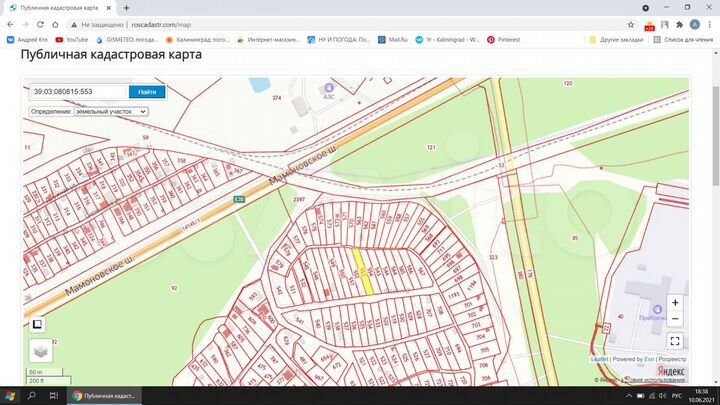Open the map layers switcher
The image size is (720, 405).
point(38,350)
